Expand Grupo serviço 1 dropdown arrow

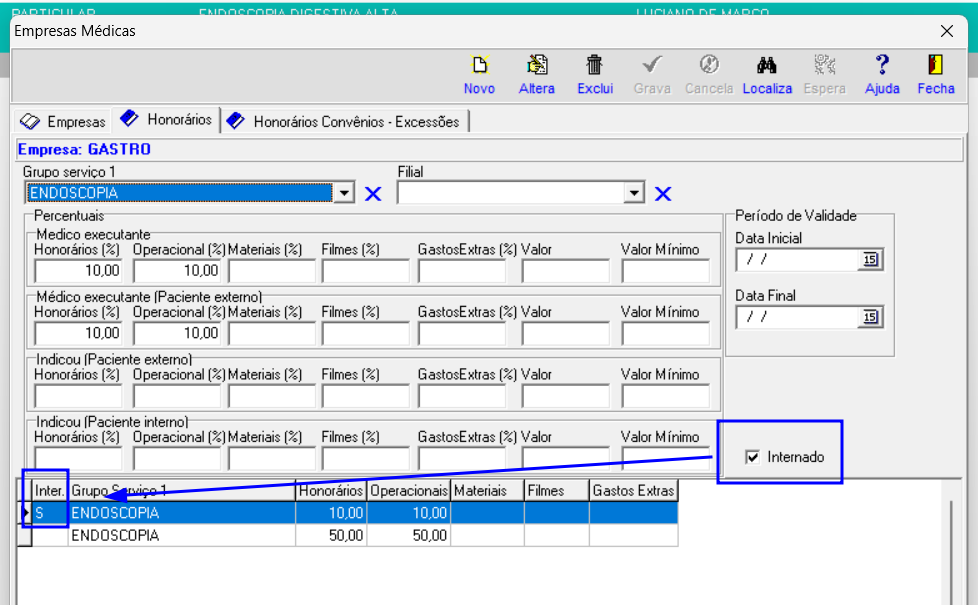point(344,193)
